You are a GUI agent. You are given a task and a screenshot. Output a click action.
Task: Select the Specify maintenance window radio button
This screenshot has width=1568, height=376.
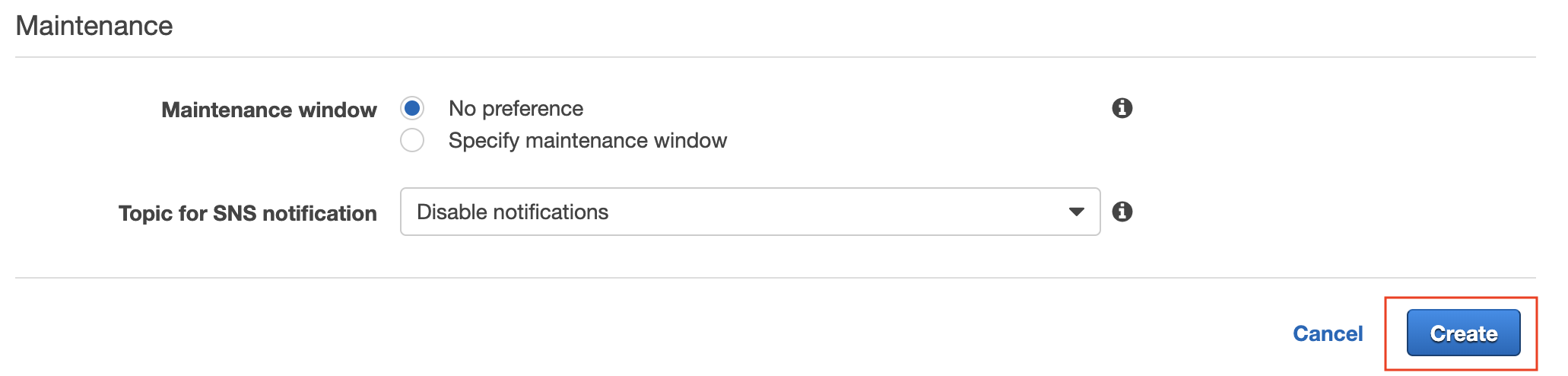(x=412, y=141)
